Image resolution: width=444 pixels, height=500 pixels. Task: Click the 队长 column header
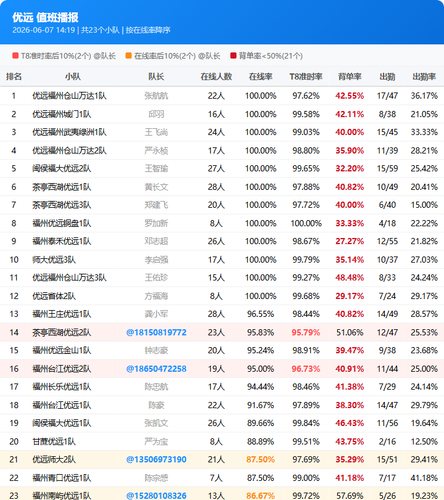pyautogui.click(x=156, y=77)
